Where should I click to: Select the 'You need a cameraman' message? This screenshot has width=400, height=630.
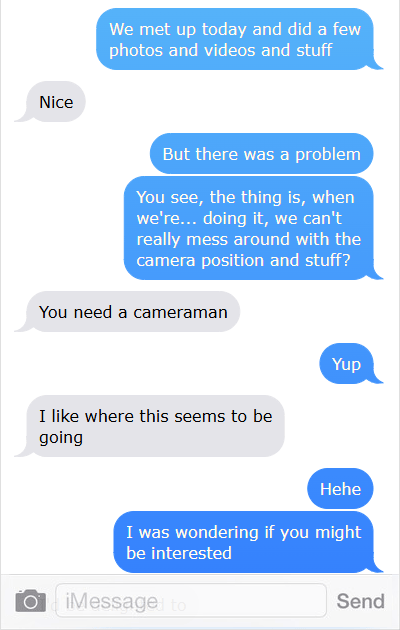point(133,312)
